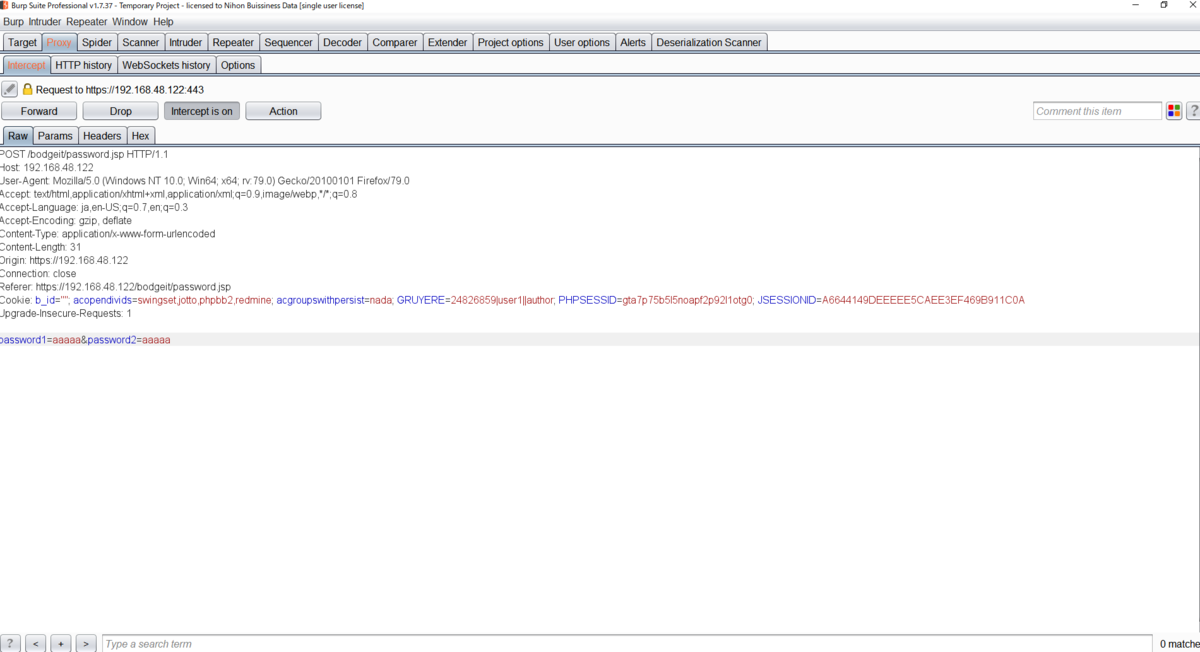The width and height of the screenshot is (1200, 652).
Task: Open the Repeater tool tab
Action: tap(233, 42)
